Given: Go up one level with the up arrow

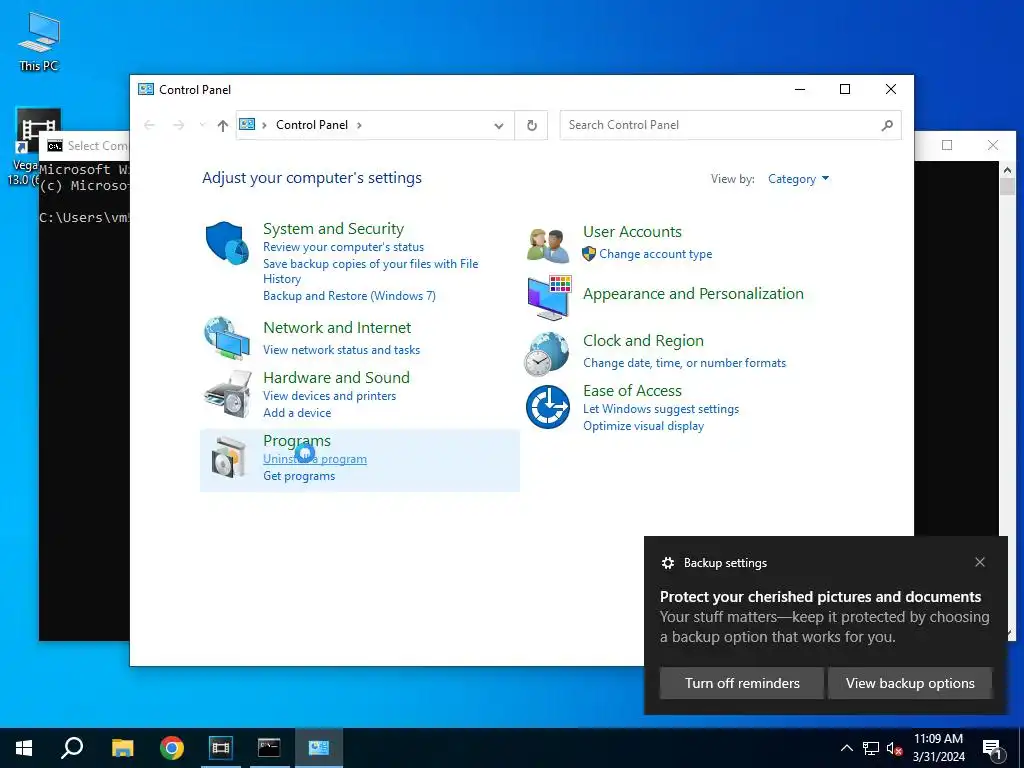Looking at the screenshot, I should (x=223, y=125).
